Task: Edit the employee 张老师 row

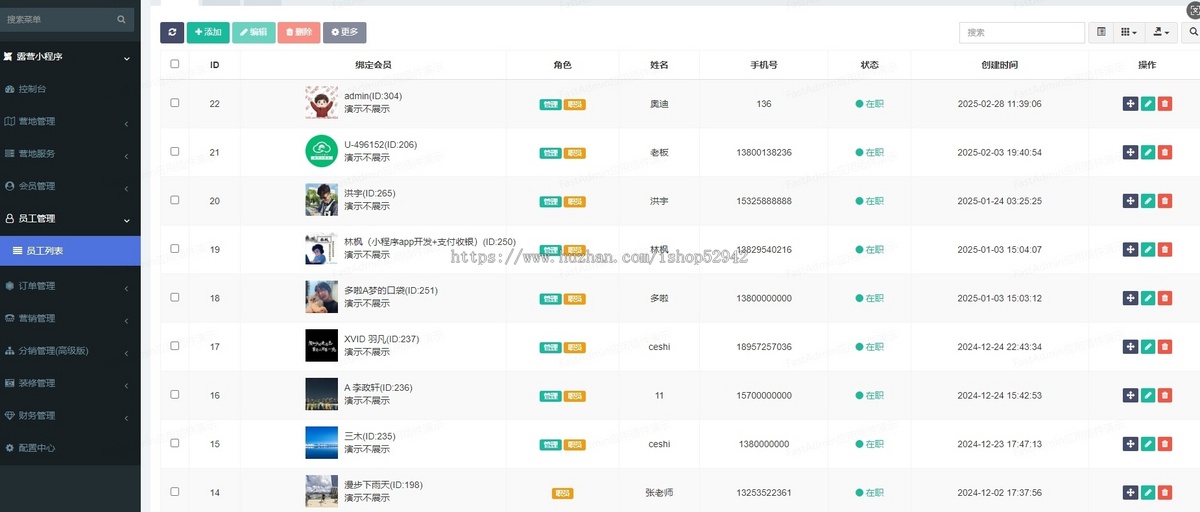Action: (1147, 492)
